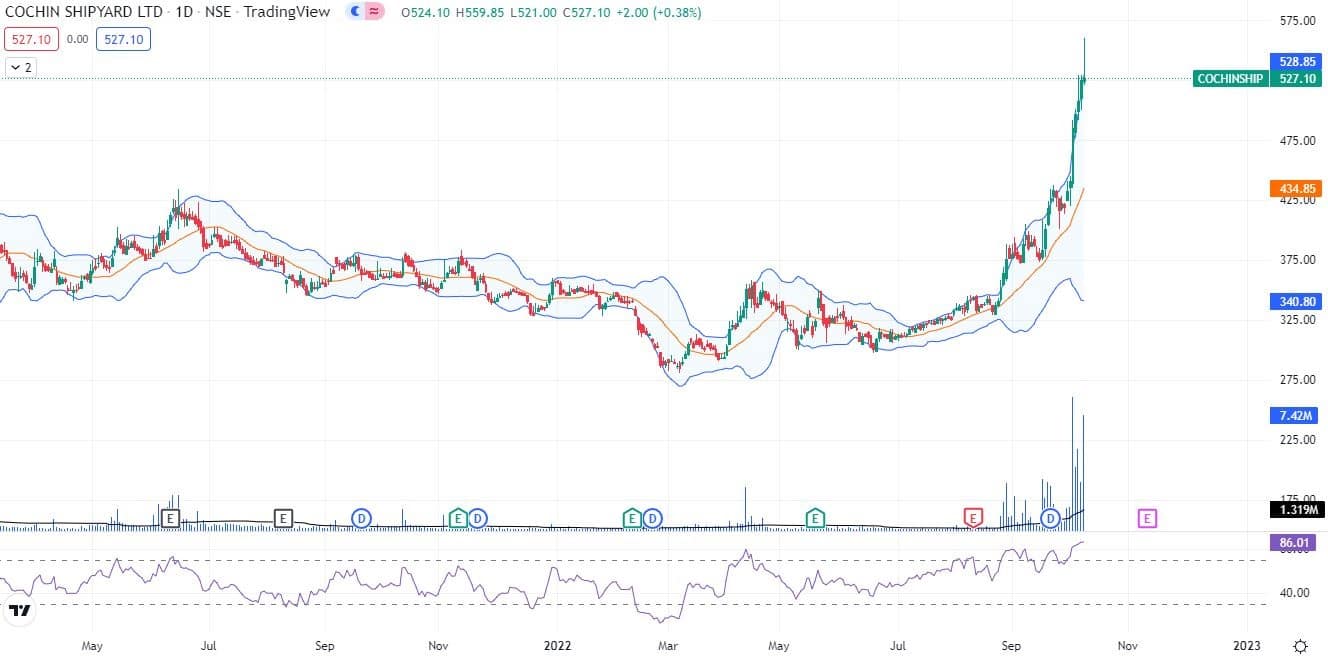This screenshot has width=1328, height=656.
Task: Click the pink upcoming-earnings E marker
Action: pyautogui.click(x=1147, y=517)
